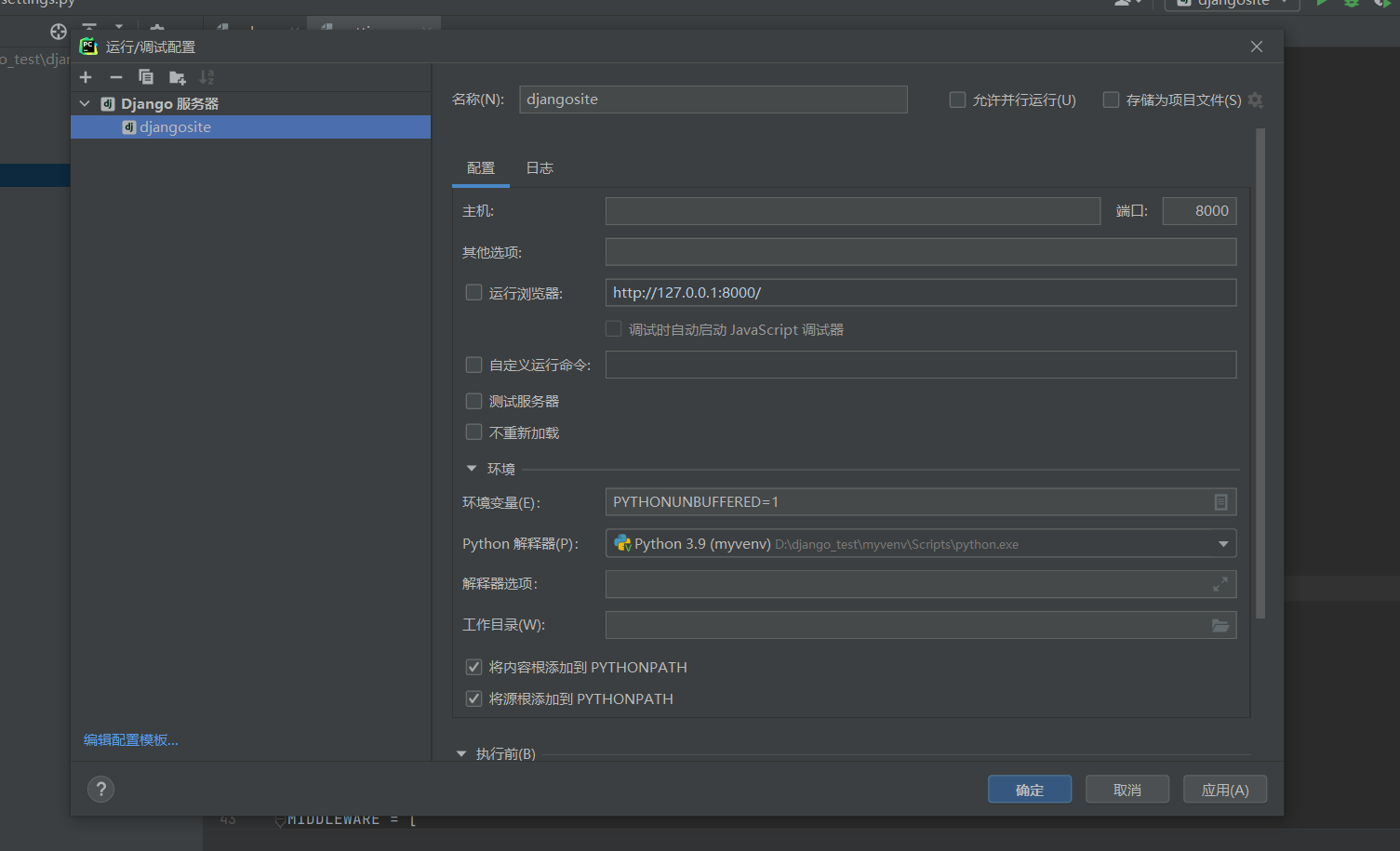Enable 存储为项目文件(S) checkbox
Viewport: 1400px width, 851px height.
click(x=1111, y=100)
